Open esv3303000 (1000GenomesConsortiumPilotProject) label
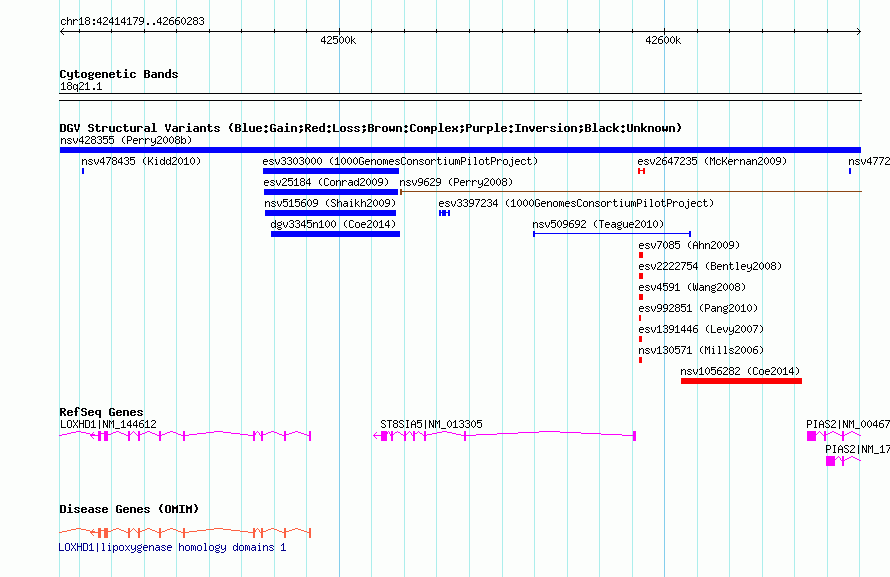890x577 pixels. click(x=400, y=161)
